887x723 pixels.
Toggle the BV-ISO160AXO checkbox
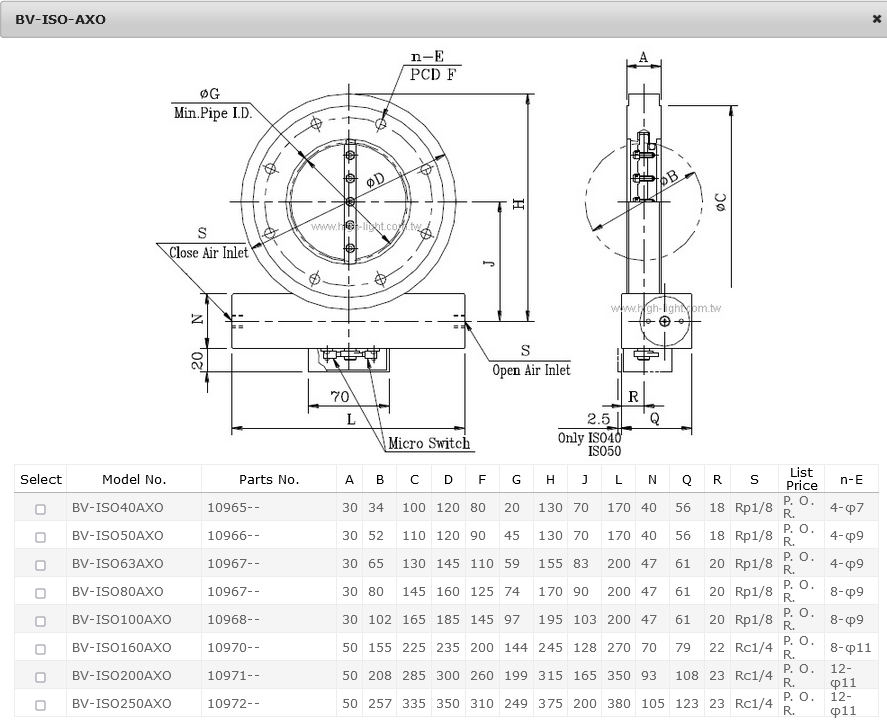pyautogui.click(x=41, y=649)
